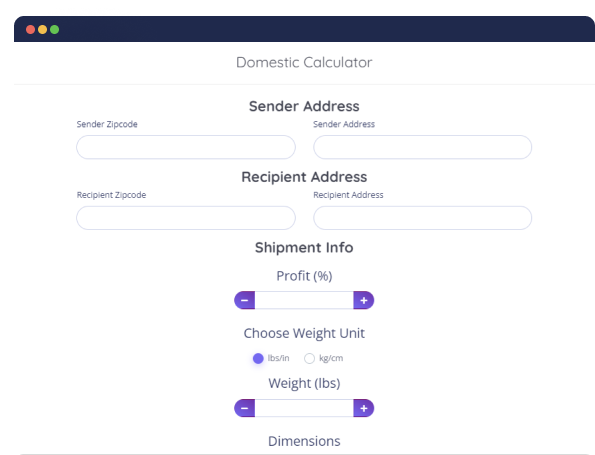The width and height of the screenshot is (595, 455).
Task: Click the plus icon under Profit (%)
Action: point(364,301)
